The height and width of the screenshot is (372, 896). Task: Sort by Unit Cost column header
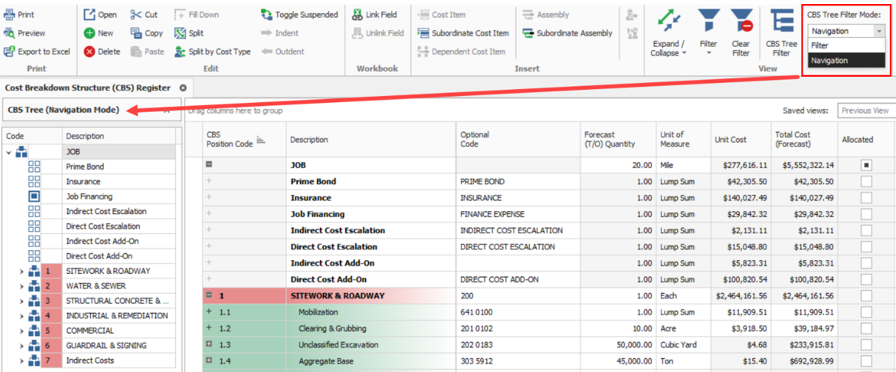[x=741, y=139]
